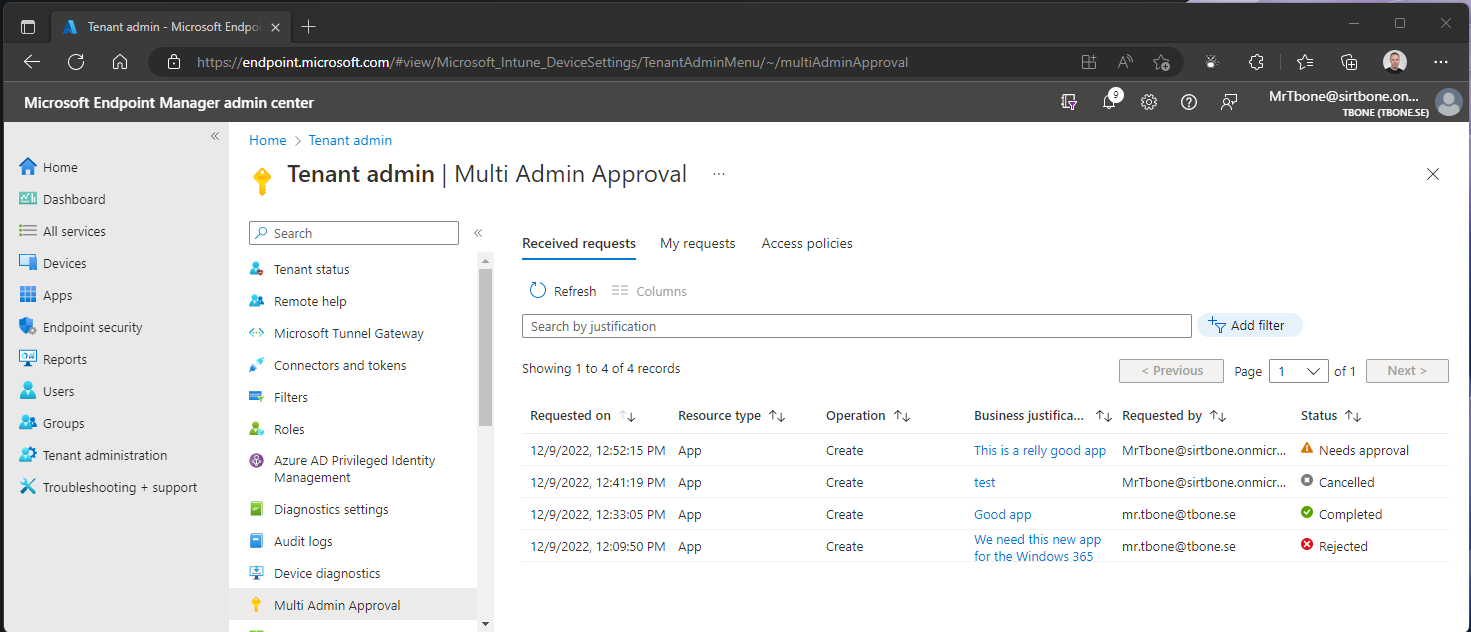Open the Add filter control
1471x632 pixels.
[x=1249, y=325]
